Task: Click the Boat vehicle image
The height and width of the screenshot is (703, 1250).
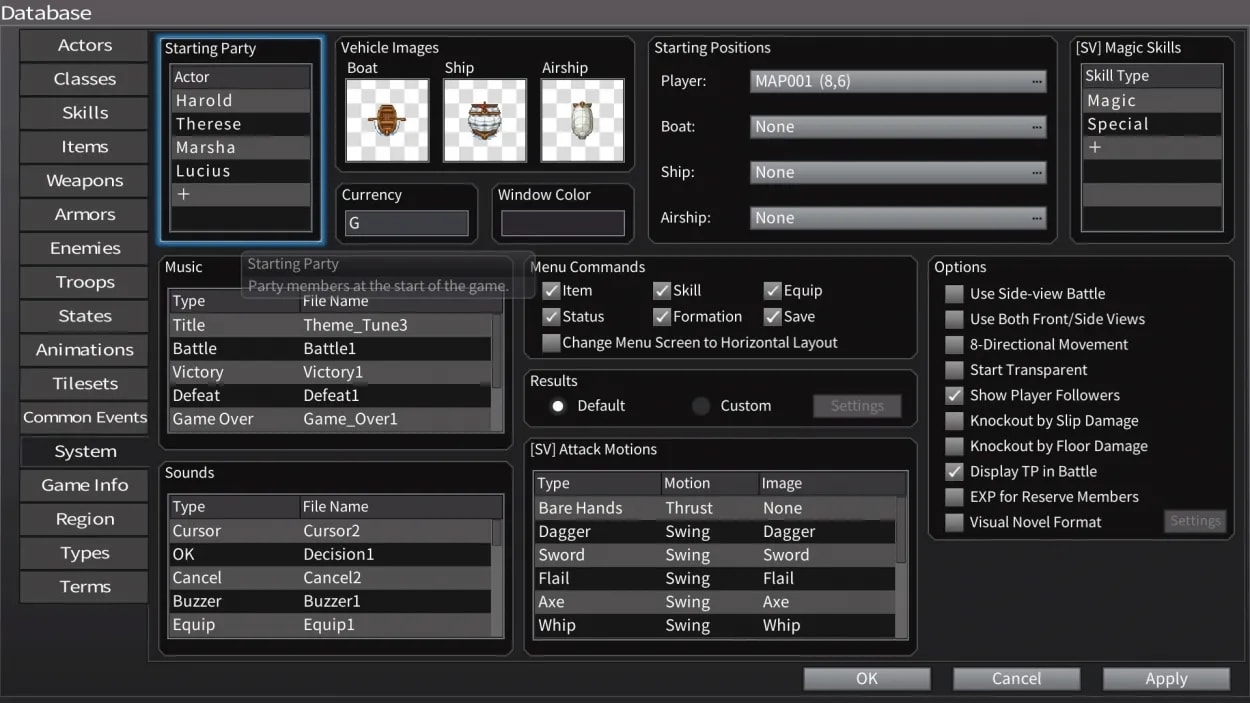Action: [387, 121]
